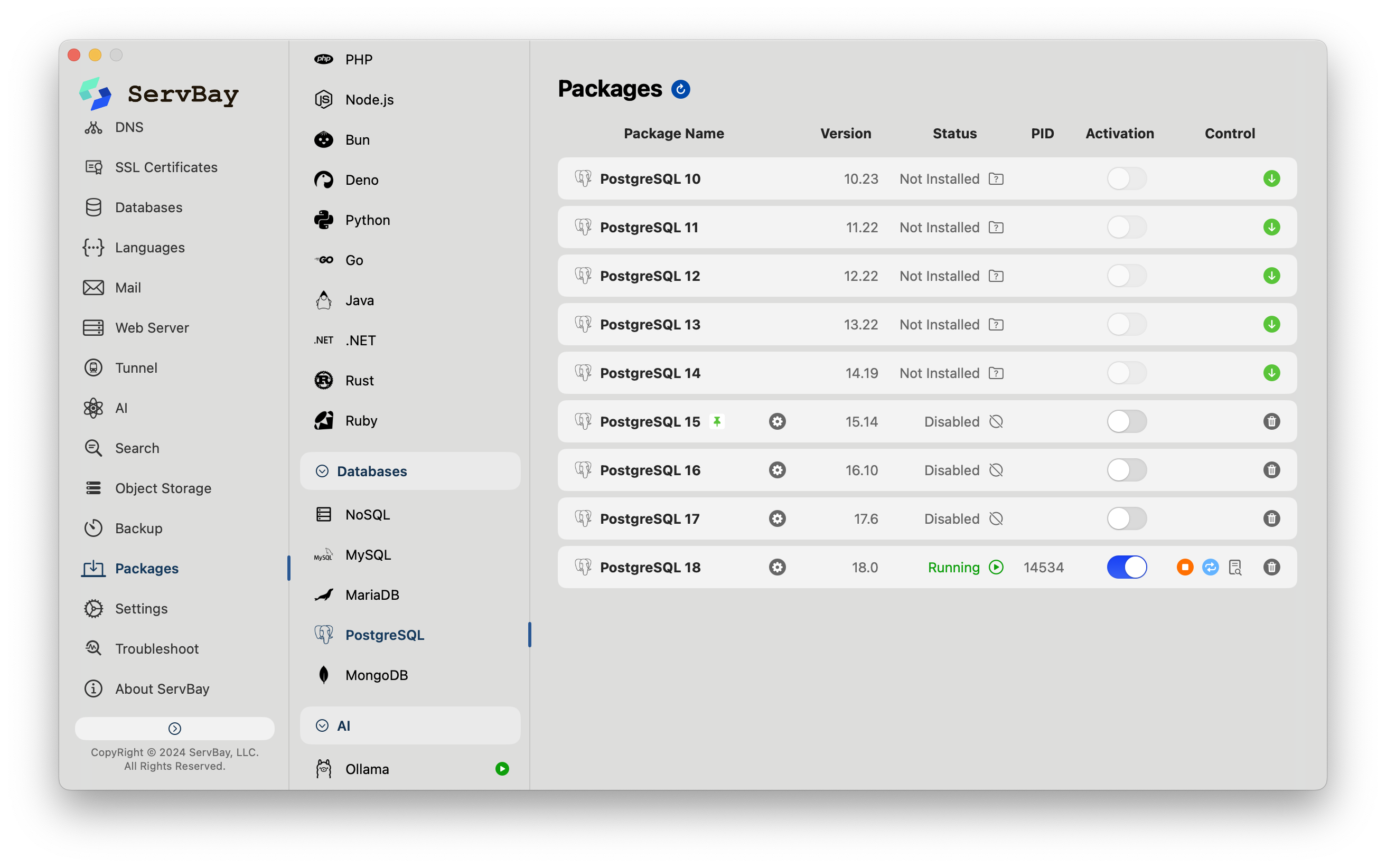This screenshot has width=1386, height=868.
Task: Click the green play icon next to Ollama
Action: [502, 769]
